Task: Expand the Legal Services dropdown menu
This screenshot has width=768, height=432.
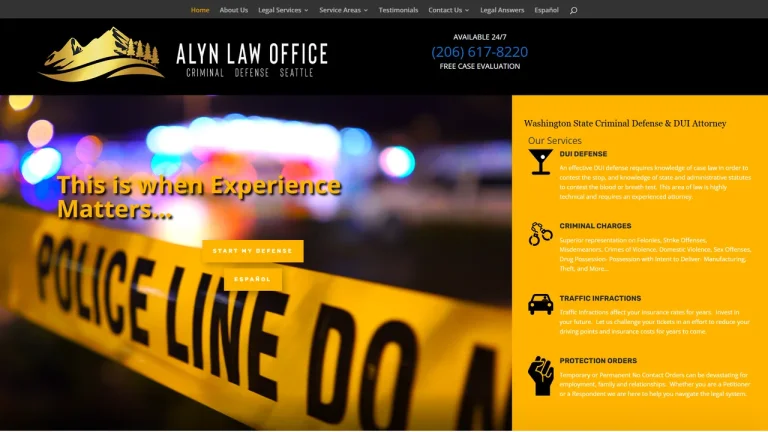Action: (283, 10)
